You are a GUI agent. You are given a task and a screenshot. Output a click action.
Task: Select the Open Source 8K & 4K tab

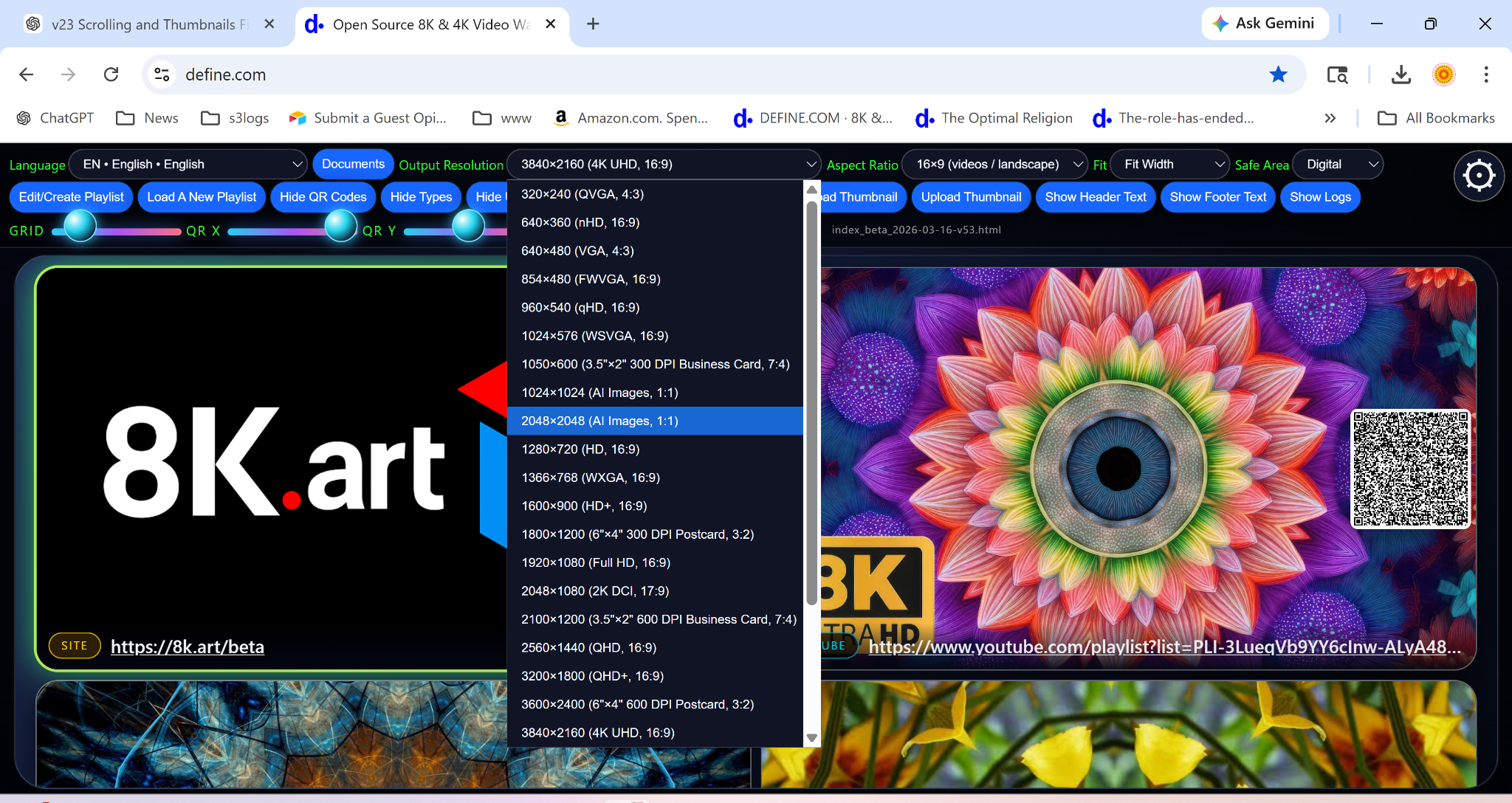click(432, 24)
